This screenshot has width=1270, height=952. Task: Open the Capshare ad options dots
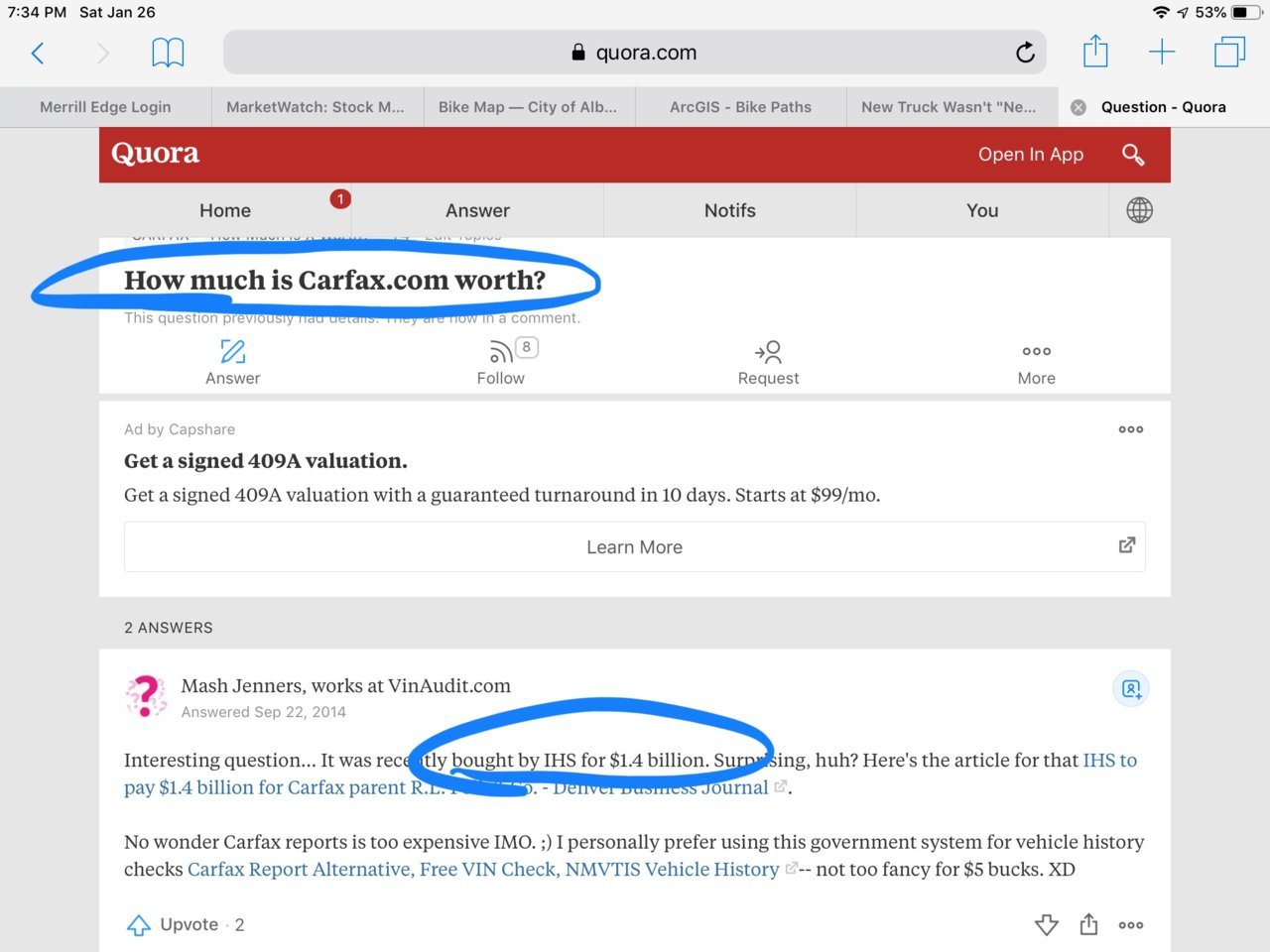coord(1131,429)
